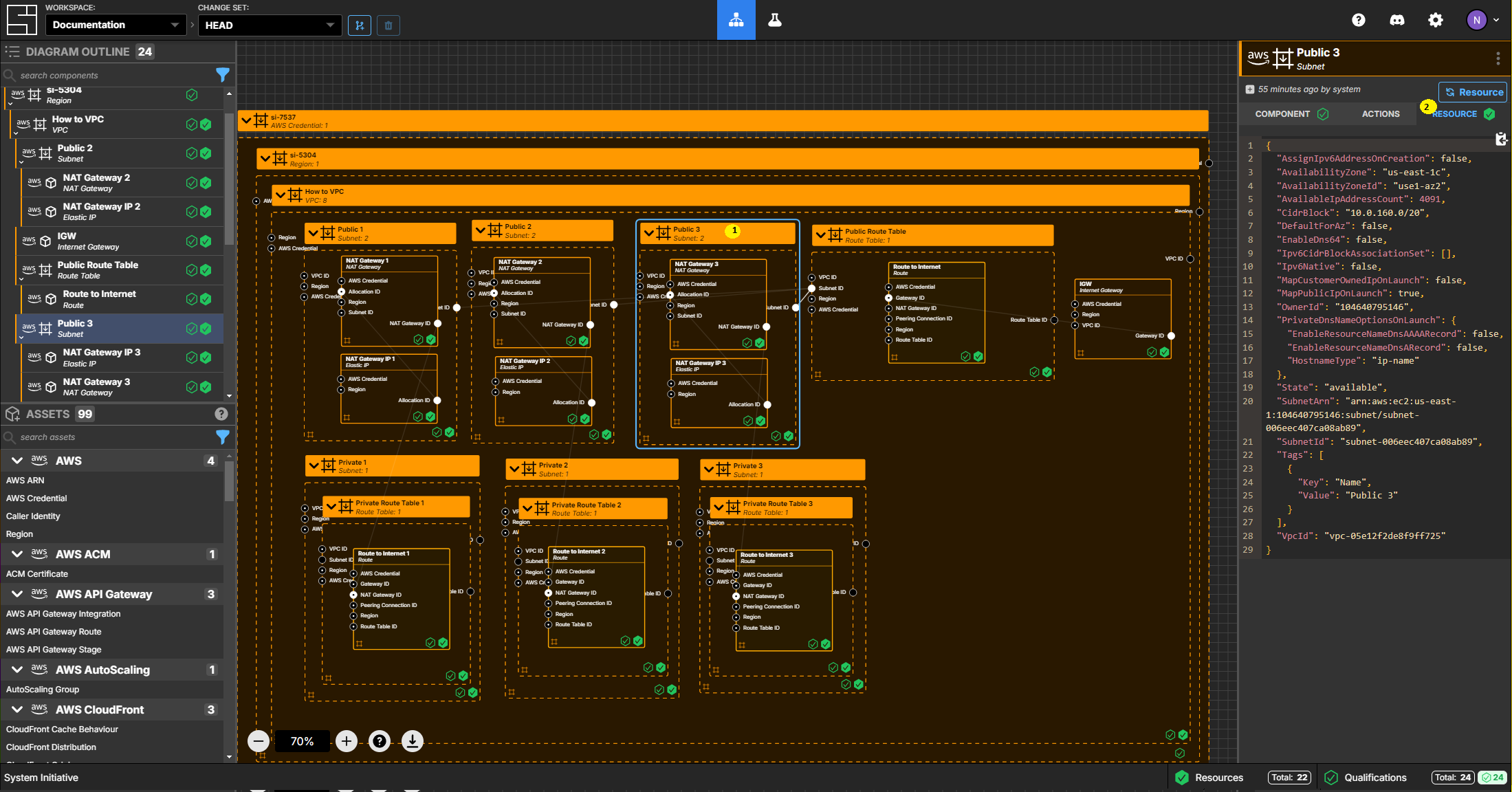Click NAT Gateway 2 cube icon in outline

click(x=51, y=183)
